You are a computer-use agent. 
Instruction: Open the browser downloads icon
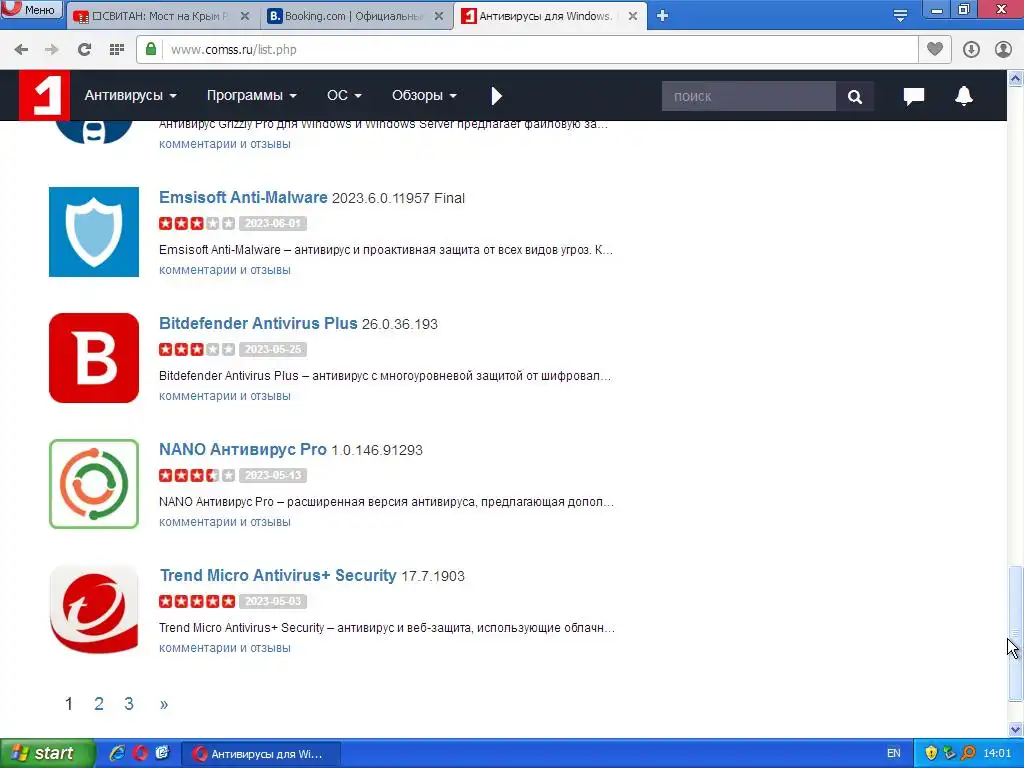971,50
